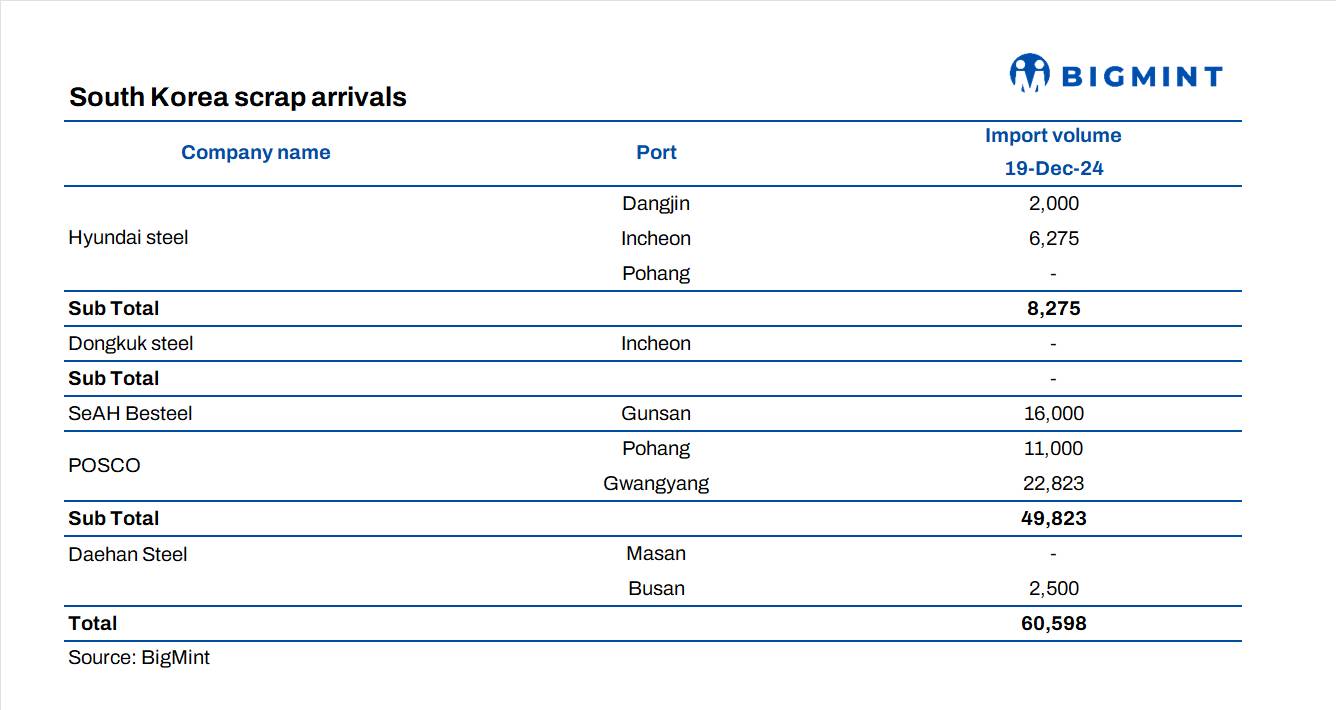Click the BigMint logo icon
Image resolution: width=1336 pixels, height=710 pixels.
coord(1029,73)
